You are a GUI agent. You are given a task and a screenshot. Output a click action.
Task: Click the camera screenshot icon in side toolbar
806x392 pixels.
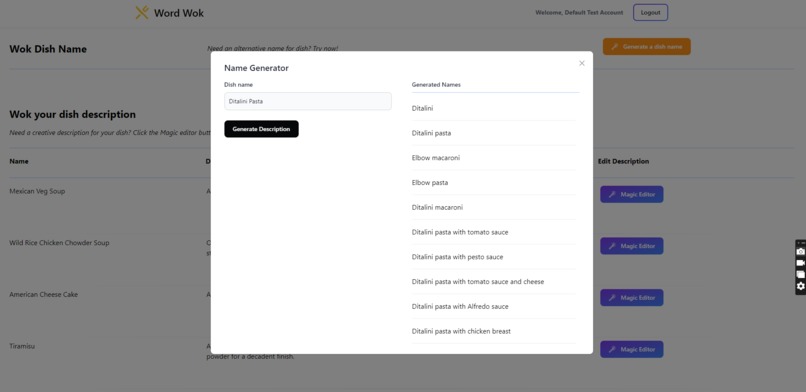pos(800,251)
